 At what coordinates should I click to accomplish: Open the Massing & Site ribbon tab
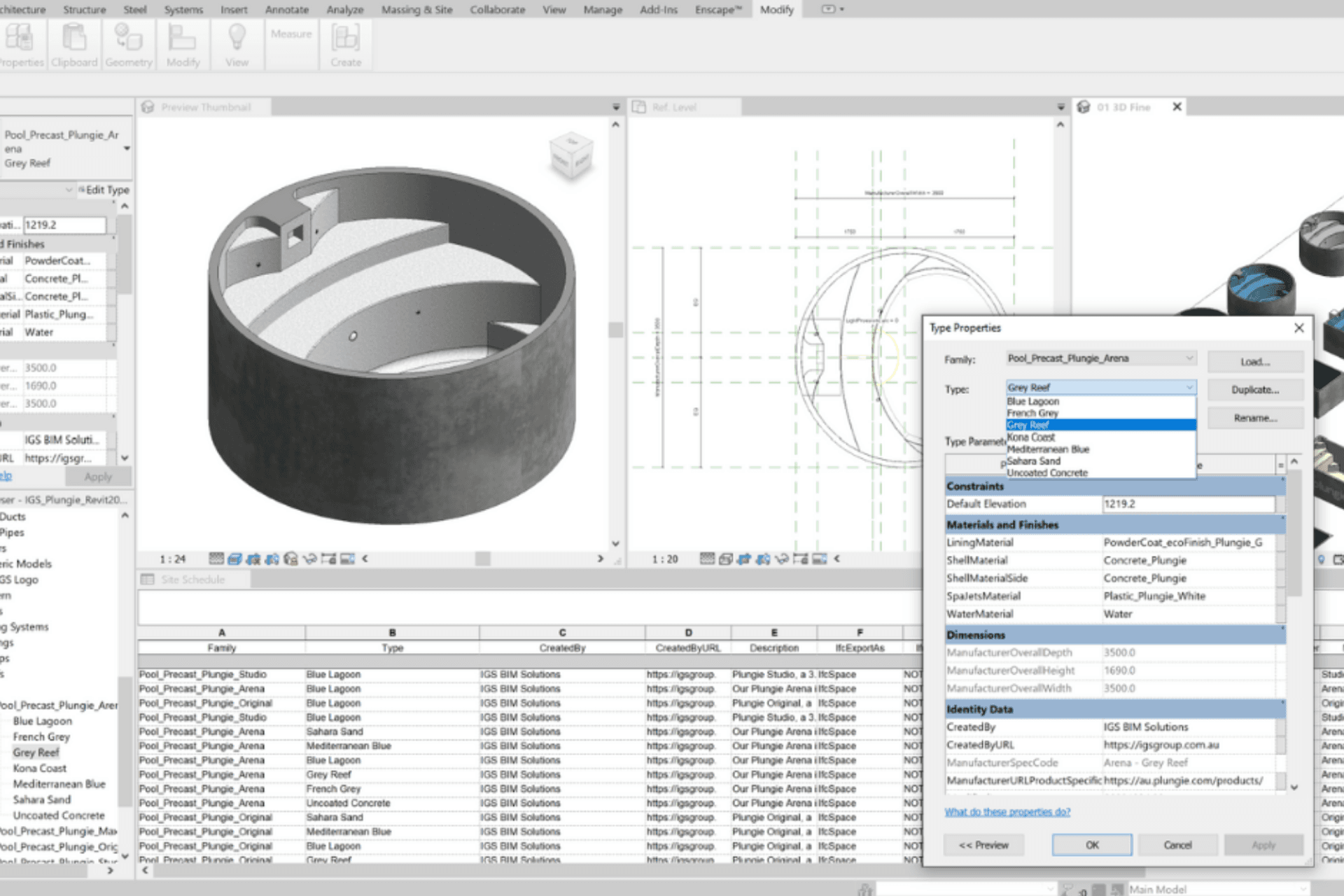[416, 10]
